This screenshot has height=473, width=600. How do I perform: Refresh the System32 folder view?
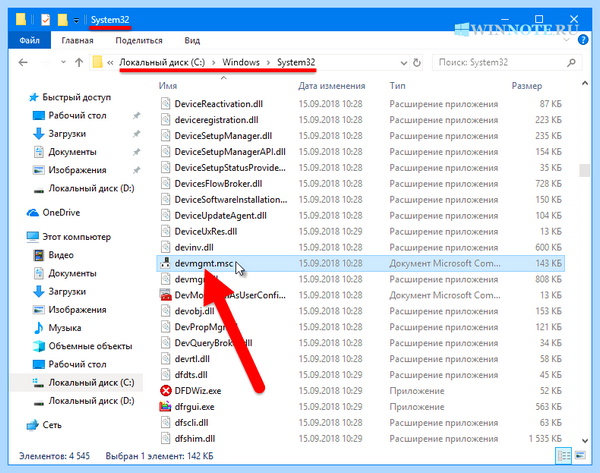(x=417, y=62)
